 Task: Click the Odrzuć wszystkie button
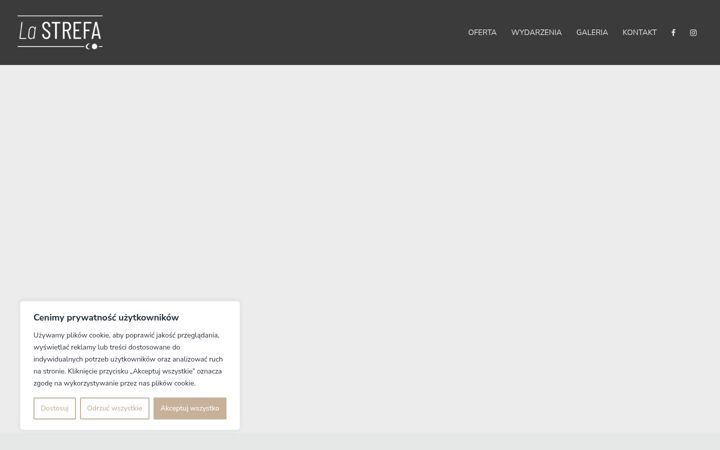[115, 408]
